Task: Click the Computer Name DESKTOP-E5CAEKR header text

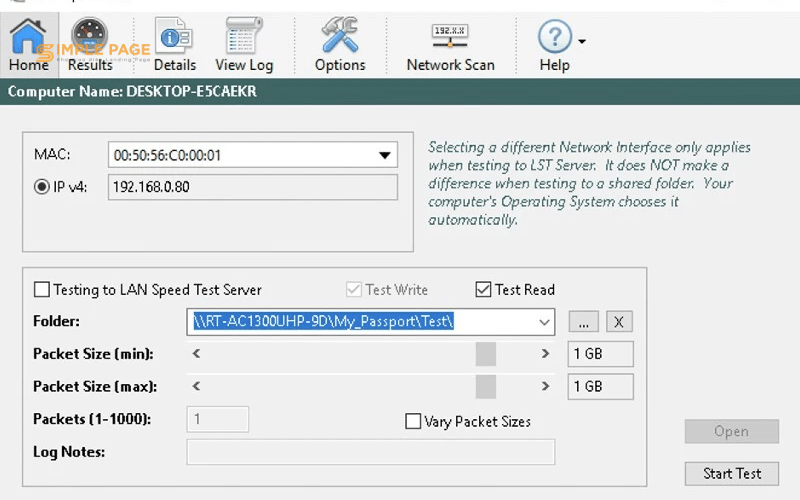Action: point(132,92)
